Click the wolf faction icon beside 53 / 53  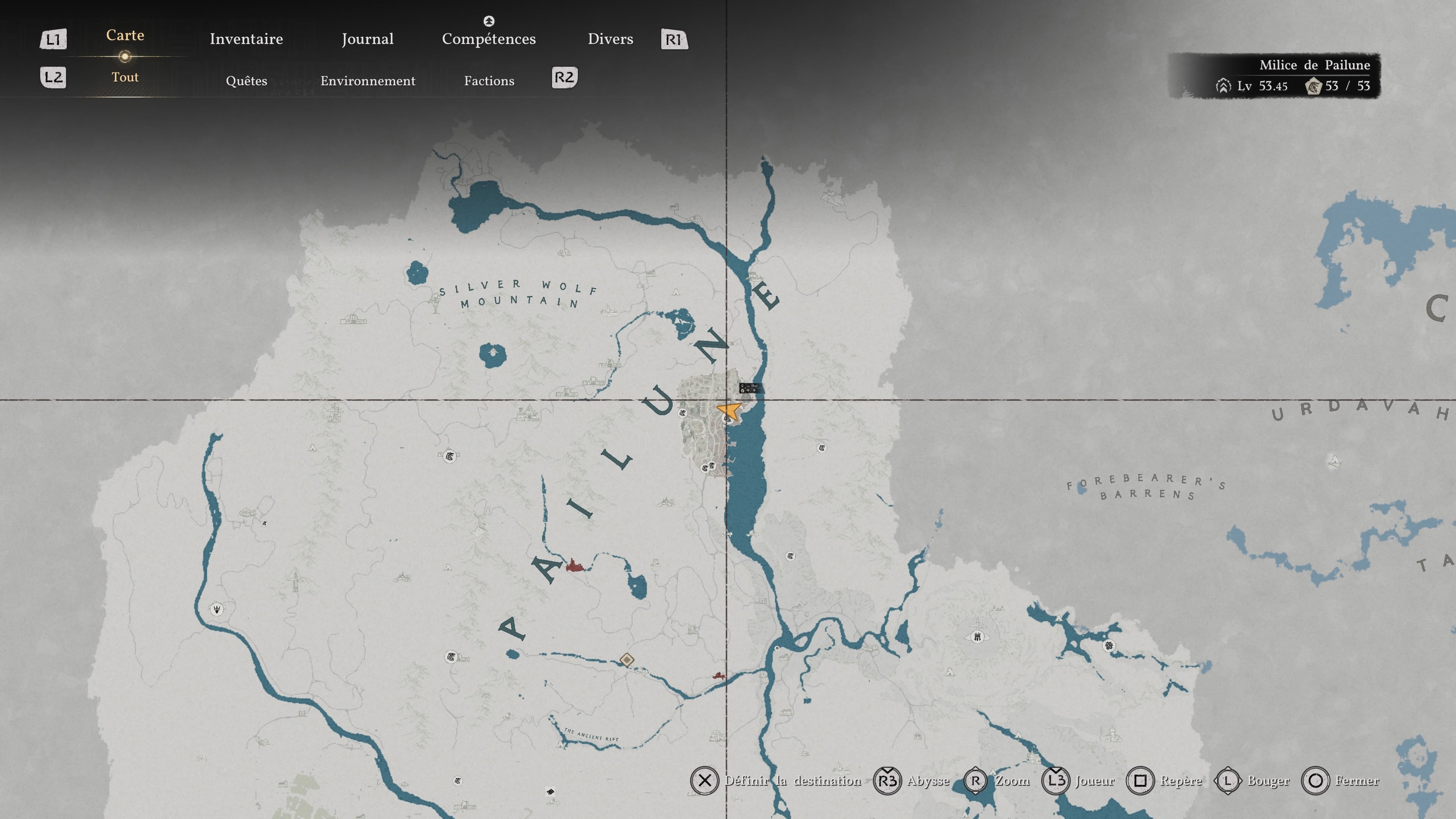tap(1313, 86)
